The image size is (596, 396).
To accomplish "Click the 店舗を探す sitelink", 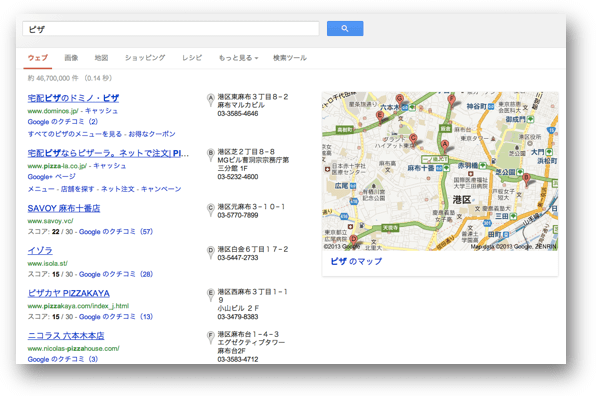I will point(78,189).
